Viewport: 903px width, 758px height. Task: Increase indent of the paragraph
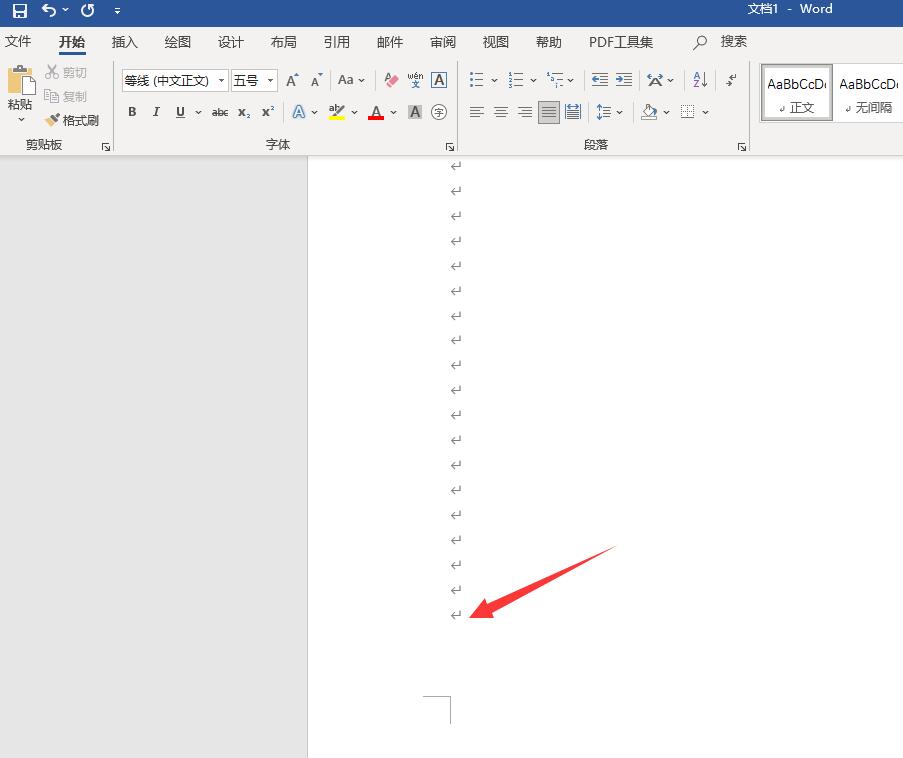click(623, 80)
